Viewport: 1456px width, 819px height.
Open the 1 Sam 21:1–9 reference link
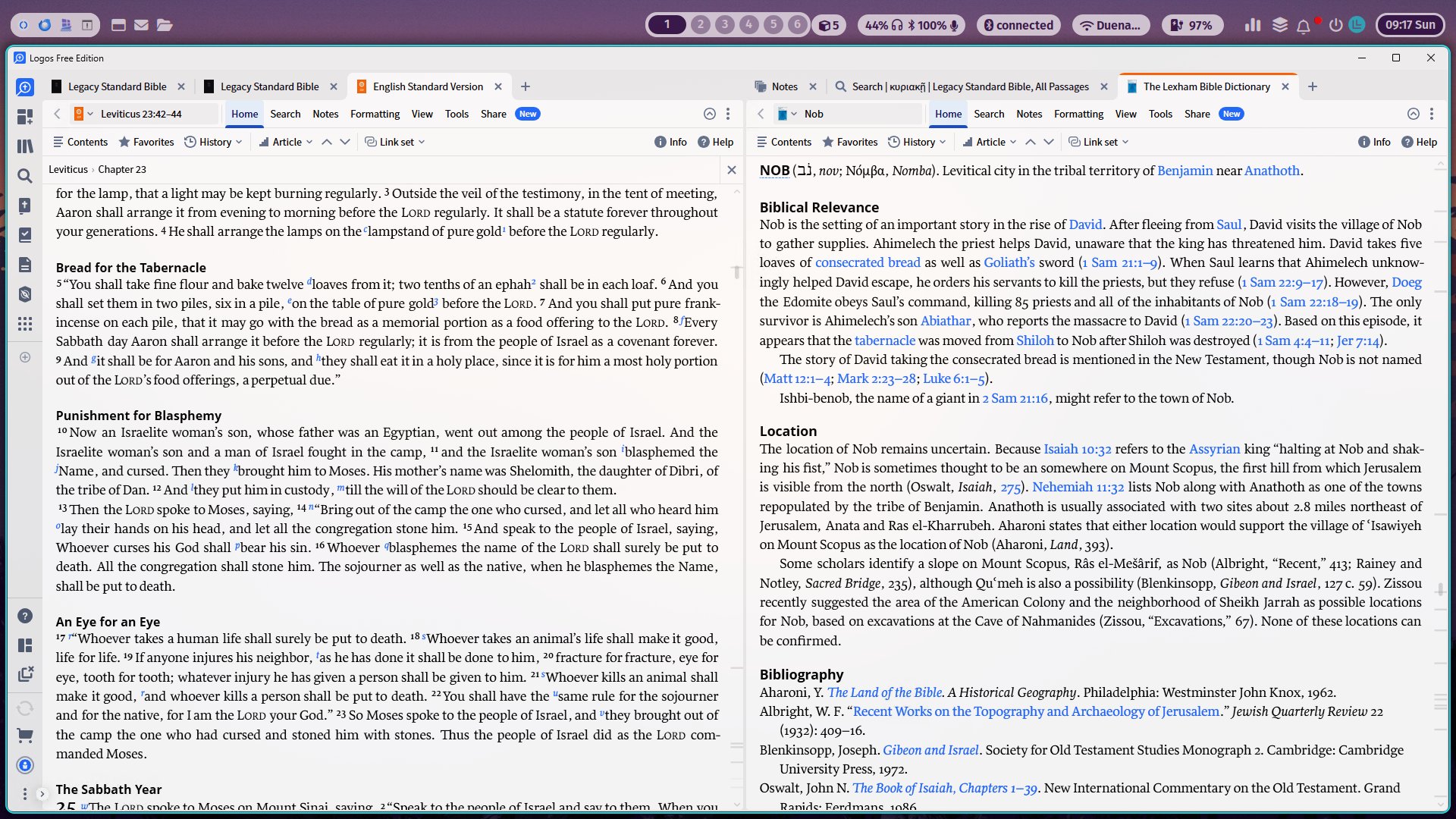1119,262
